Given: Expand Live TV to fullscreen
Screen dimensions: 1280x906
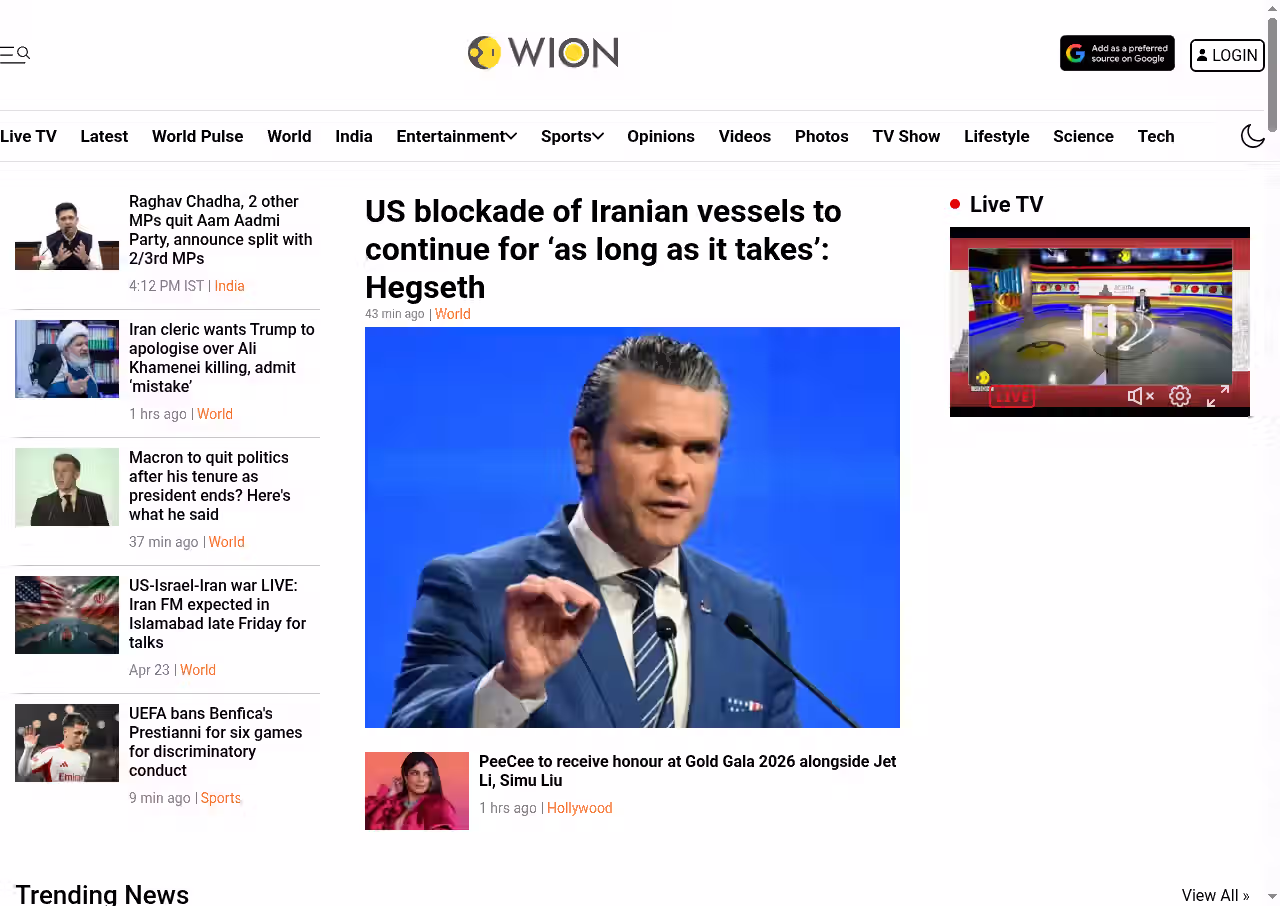Looking at the screenshot, I should 1218,396.
